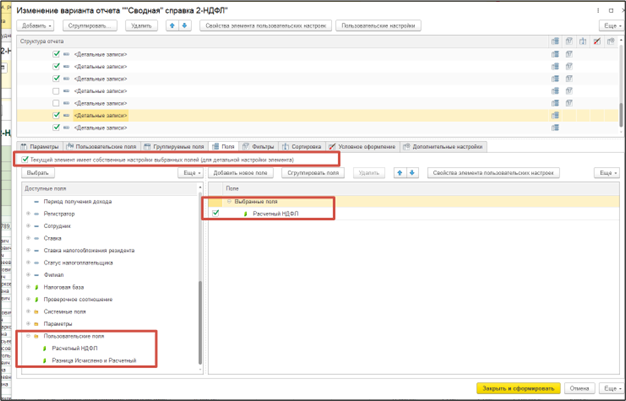The height and width of the screenshot is (401, 626).
Task: Collapse the Выбранные поля group
Action: [x=229, y=201]
